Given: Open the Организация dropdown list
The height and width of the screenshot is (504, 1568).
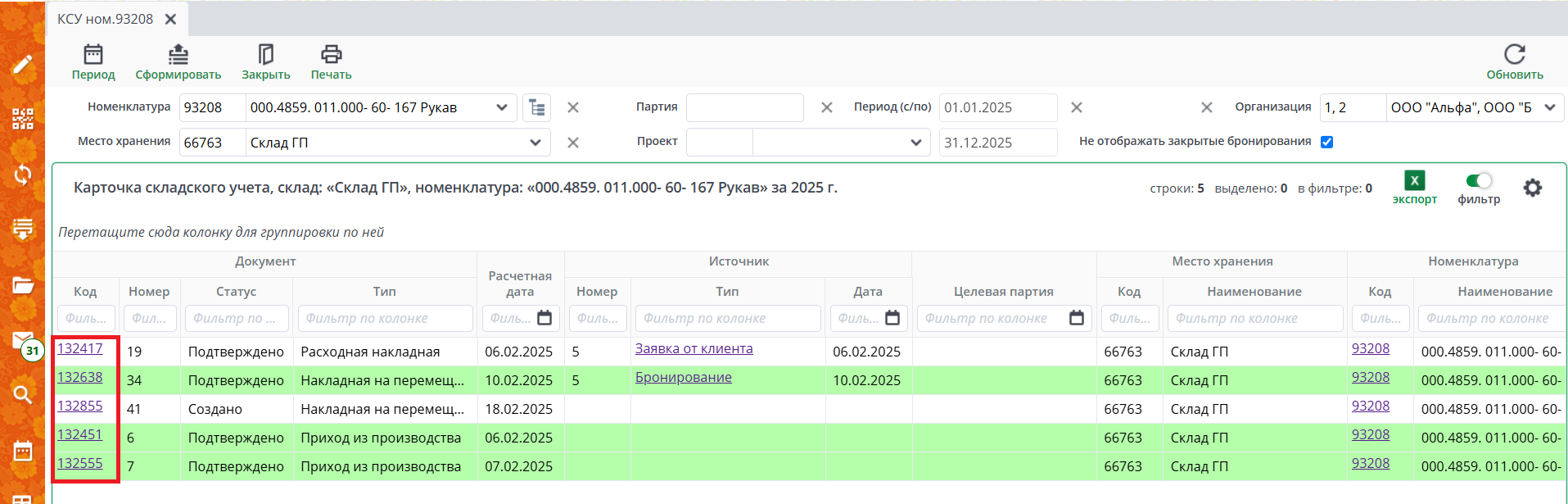Looking at the screenshot, I should coord(1549,107).
